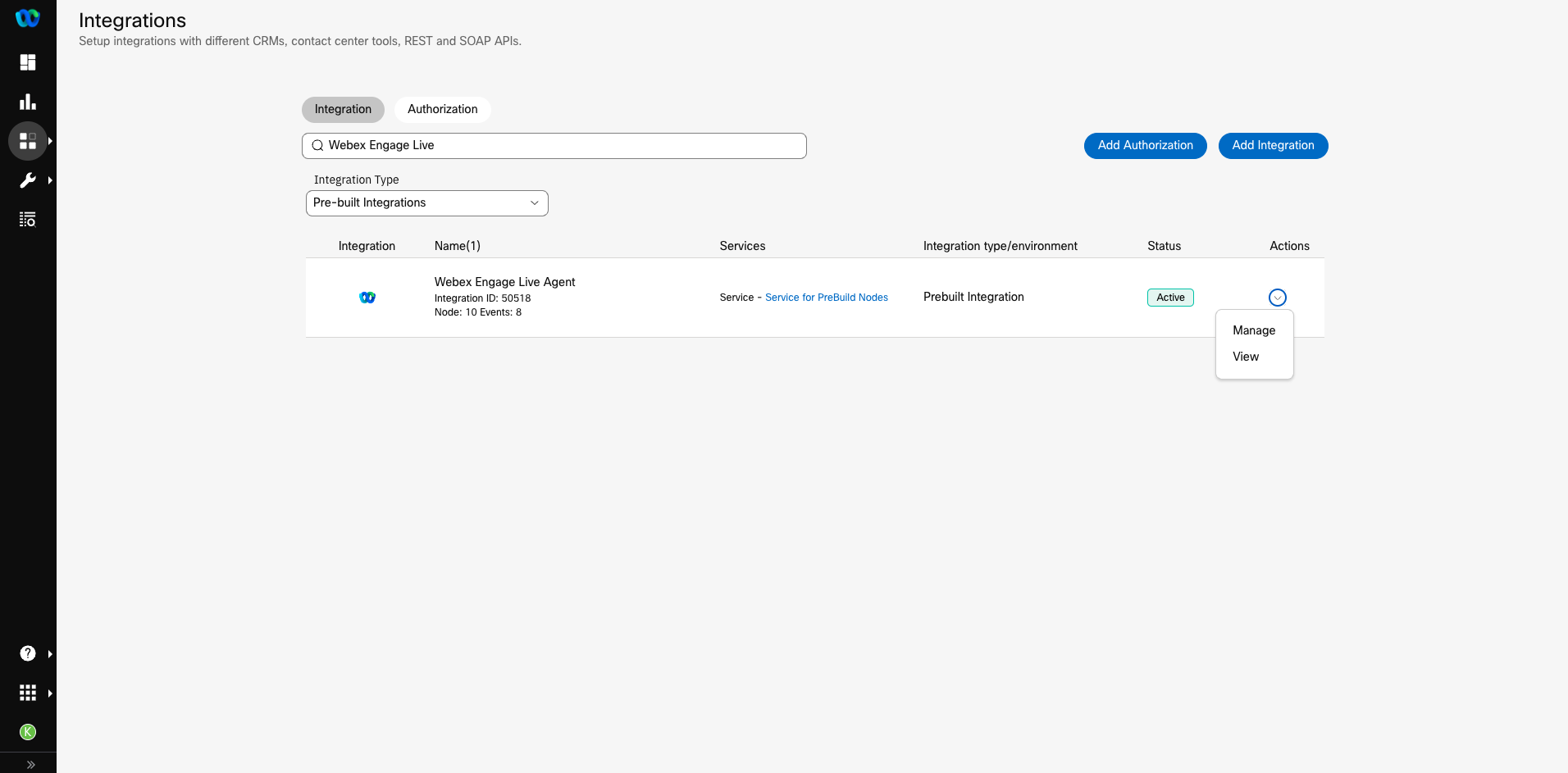Open the Tools wrench icon in the sidebar
The width and height of the screenshot is (1568, 773).
pos(28,180)
